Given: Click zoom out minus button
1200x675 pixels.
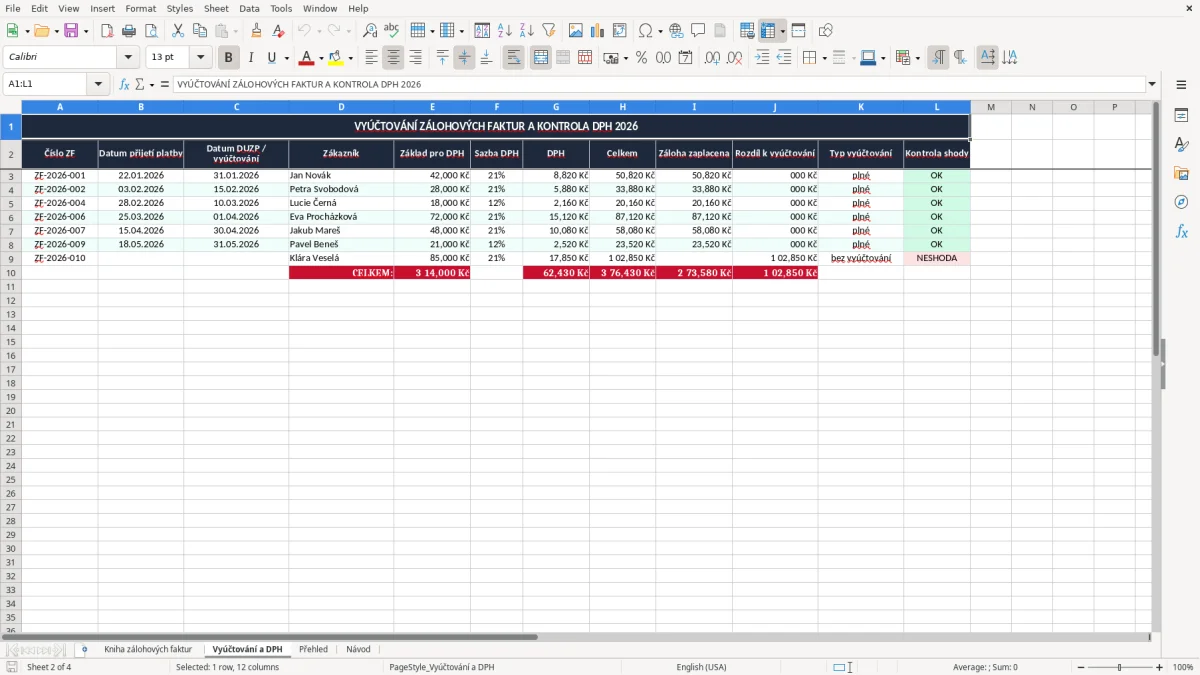Looking at the screenshot, I should (1079, 667).
